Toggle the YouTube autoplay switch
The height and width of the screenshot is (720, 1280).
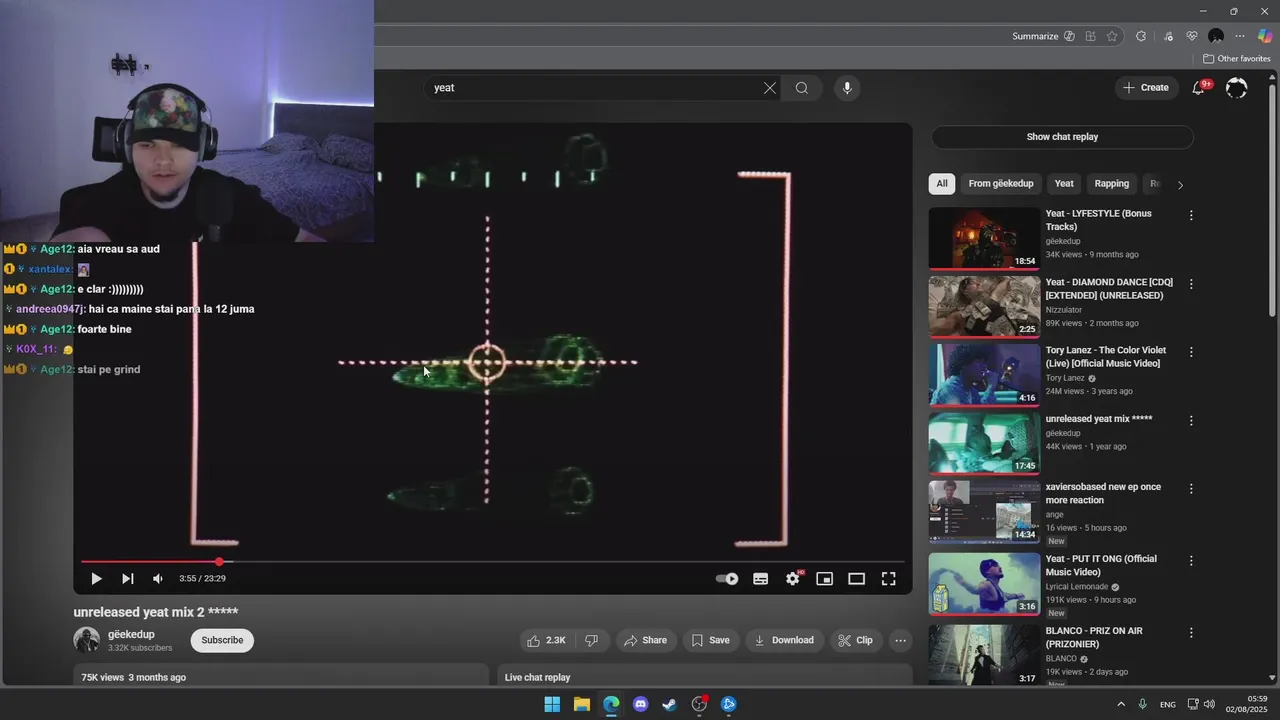(727, 578)
